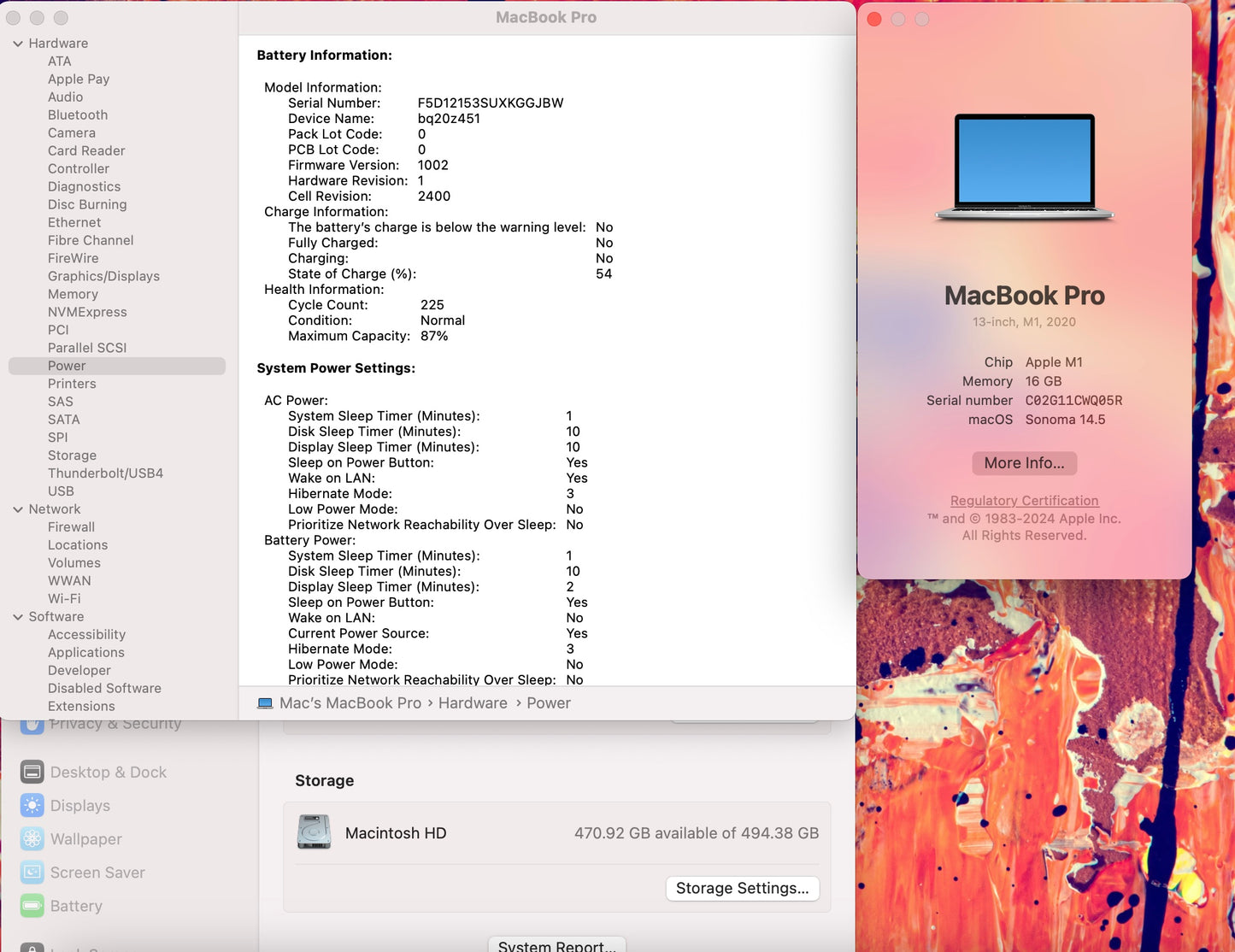This screenshot has width=1235, height=952.
Task: Select Ethernet in the Hardware list
Action: tap(74, 223)
